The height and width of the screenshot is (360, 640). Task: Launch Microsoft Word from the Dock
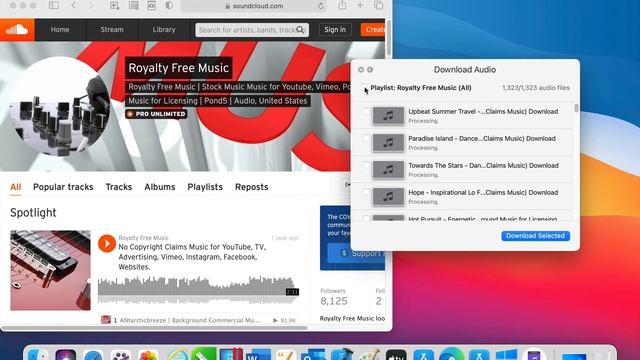(x=258, y=355)
